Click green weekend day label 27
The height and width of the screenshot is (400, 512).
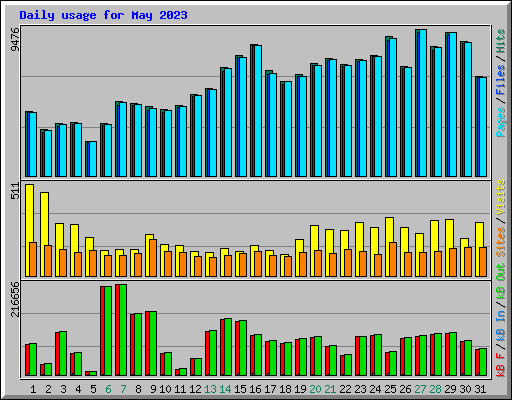click(x=420, y=389)
